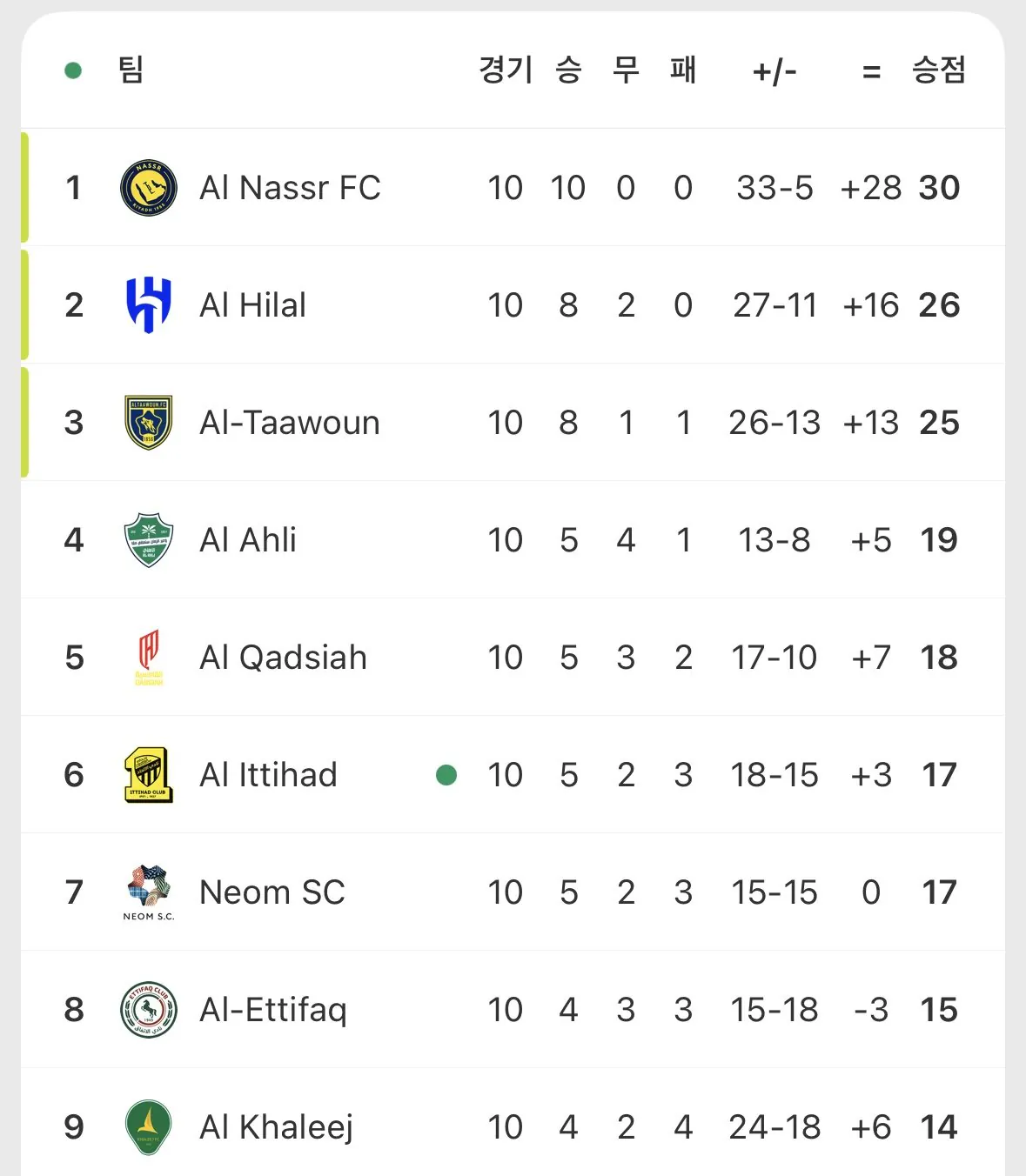The height and width of the screenshot is (1176, 1026).
Task: Tap the Al Ittihad yellow-black badge
Action: coord(149,775)
